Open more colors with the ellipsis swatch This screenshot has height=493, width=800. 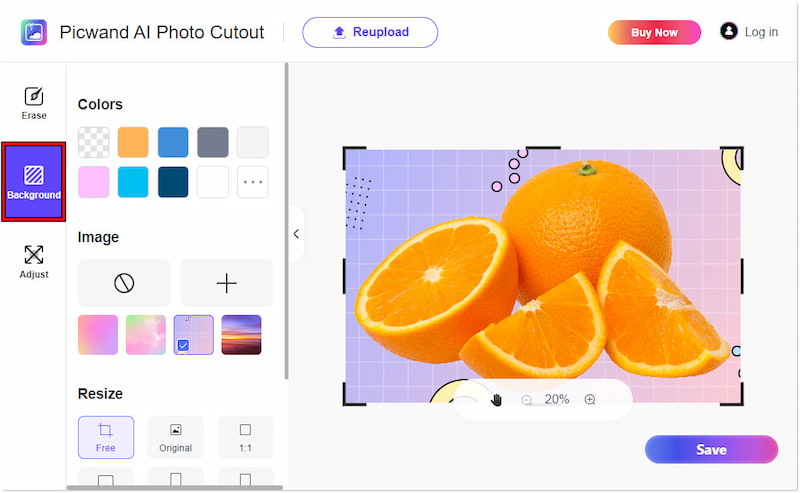pos(253,182)
